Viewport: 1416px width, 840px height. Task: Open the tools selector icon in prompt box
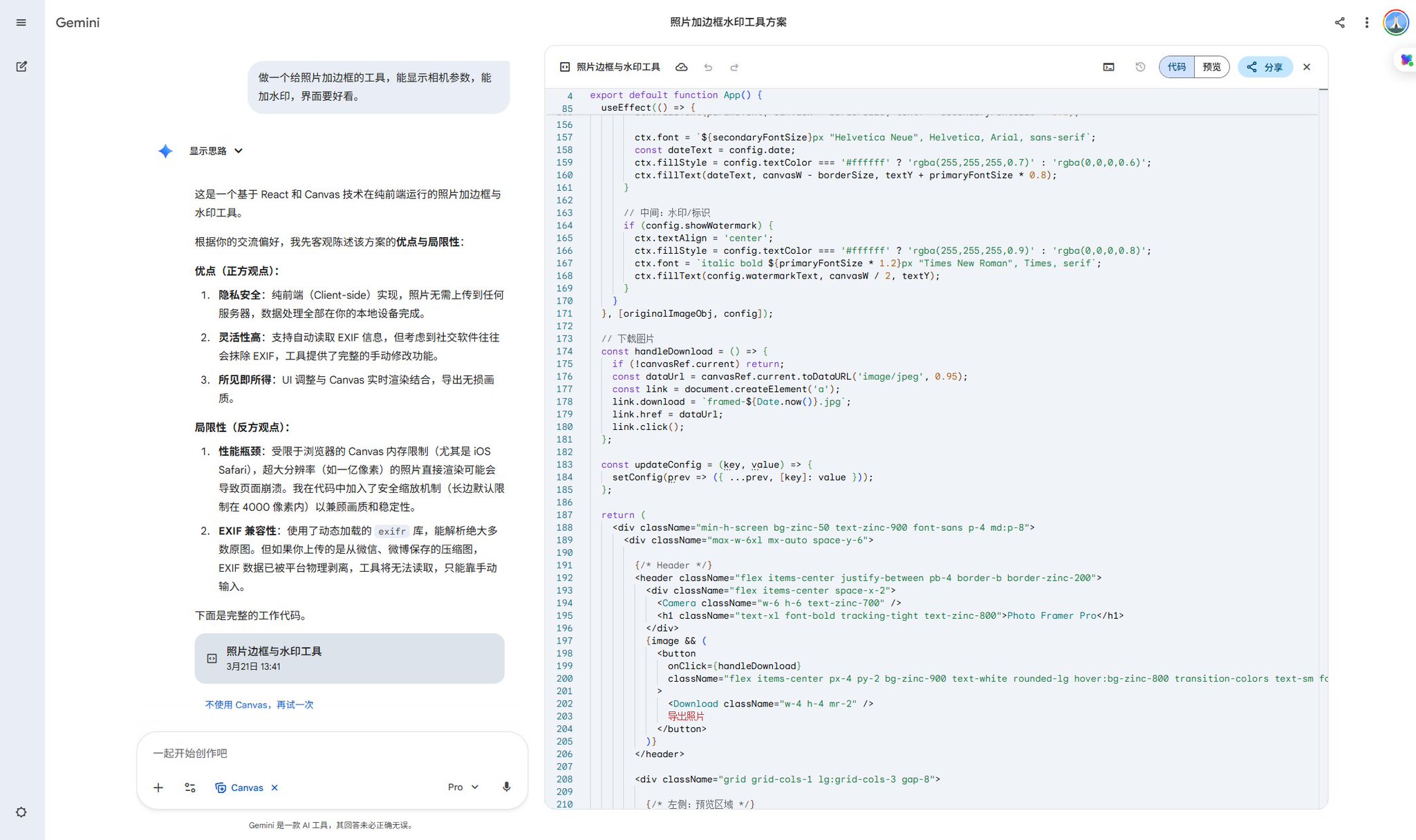click(190, 787)
